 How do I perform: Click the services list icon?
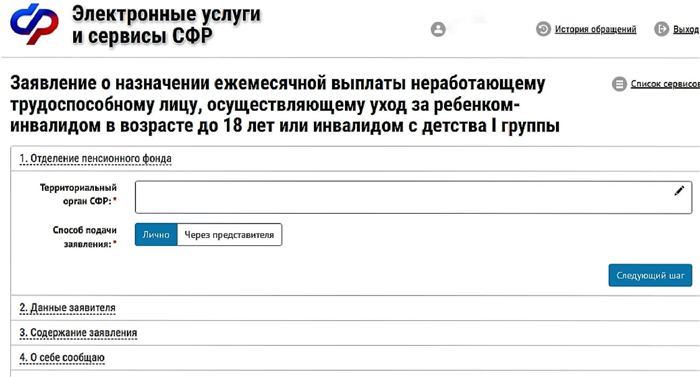[619, 84]
